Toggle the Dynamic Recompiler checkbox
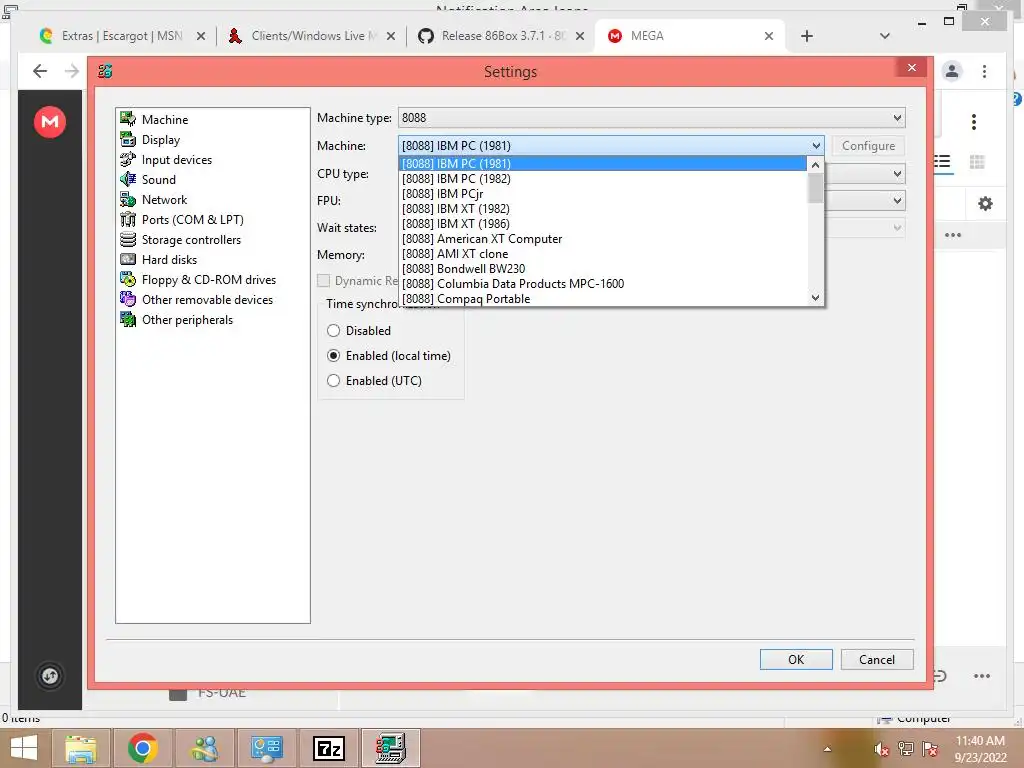1024x768 pixels. point(323,281)
